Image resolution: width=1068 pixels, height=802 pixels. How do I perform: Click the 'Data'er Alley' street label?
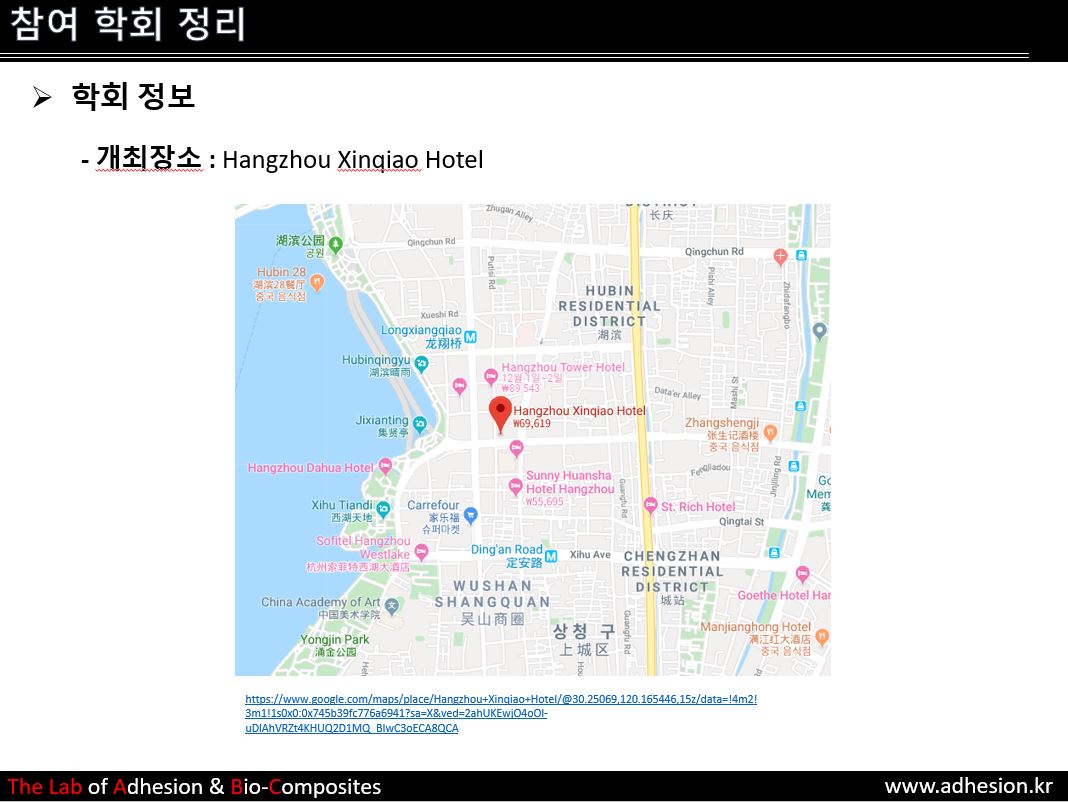tap(678, 392)
